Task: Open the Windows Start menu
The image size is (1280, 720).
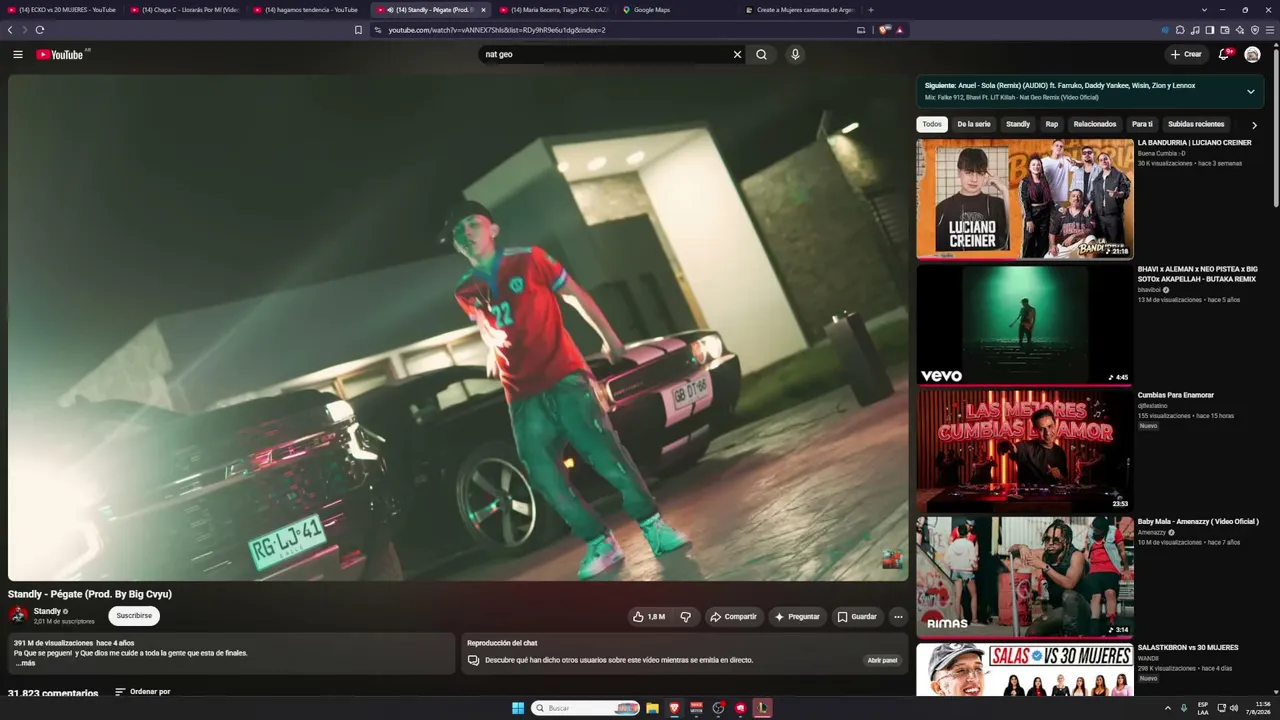Action: (x=518, y=708)
